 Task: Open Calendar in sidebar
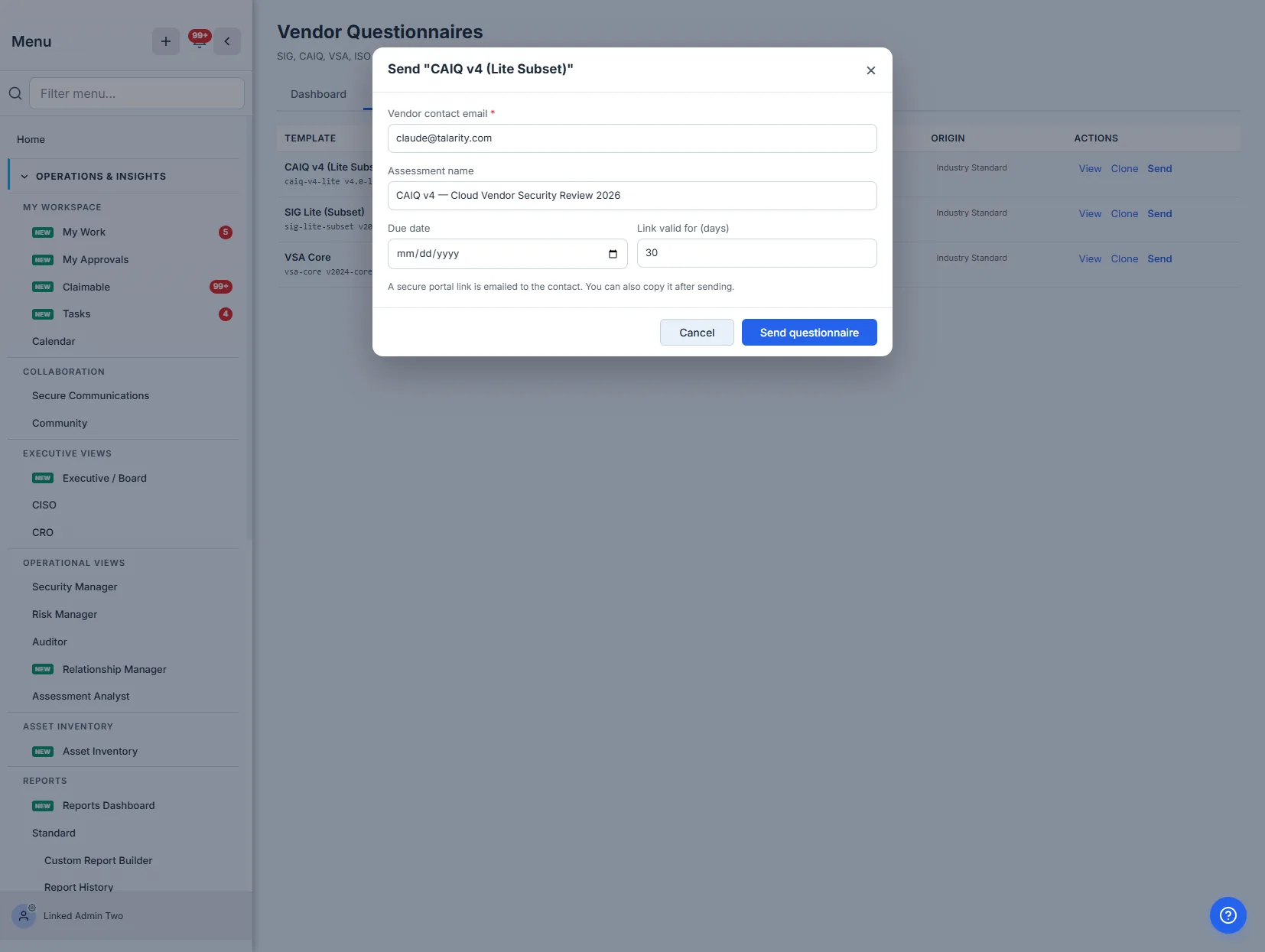pyautogui.click(x=54, y=342)
